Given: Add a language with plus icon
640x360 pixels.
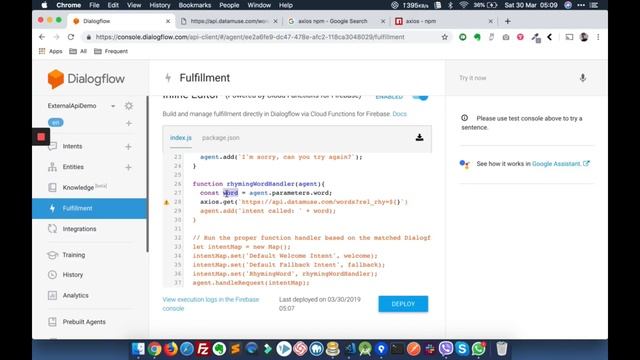Looking at the screenshot, I should (x=129, y=123).
